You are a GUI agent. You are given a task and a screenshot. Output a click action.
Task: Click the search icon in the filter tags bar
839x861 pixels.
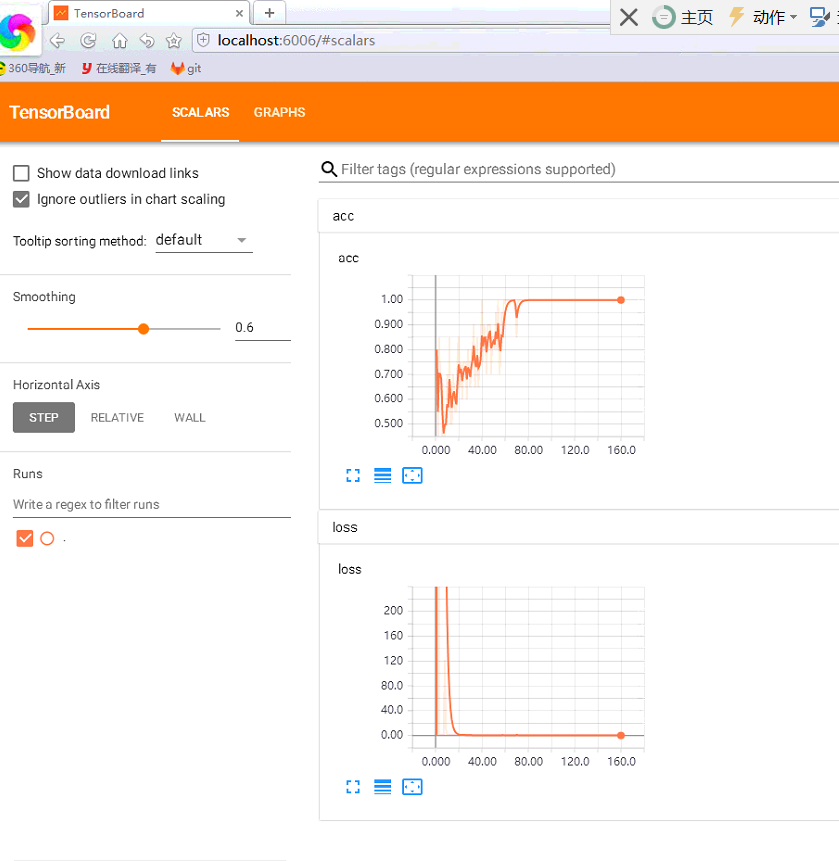(329, 169)
